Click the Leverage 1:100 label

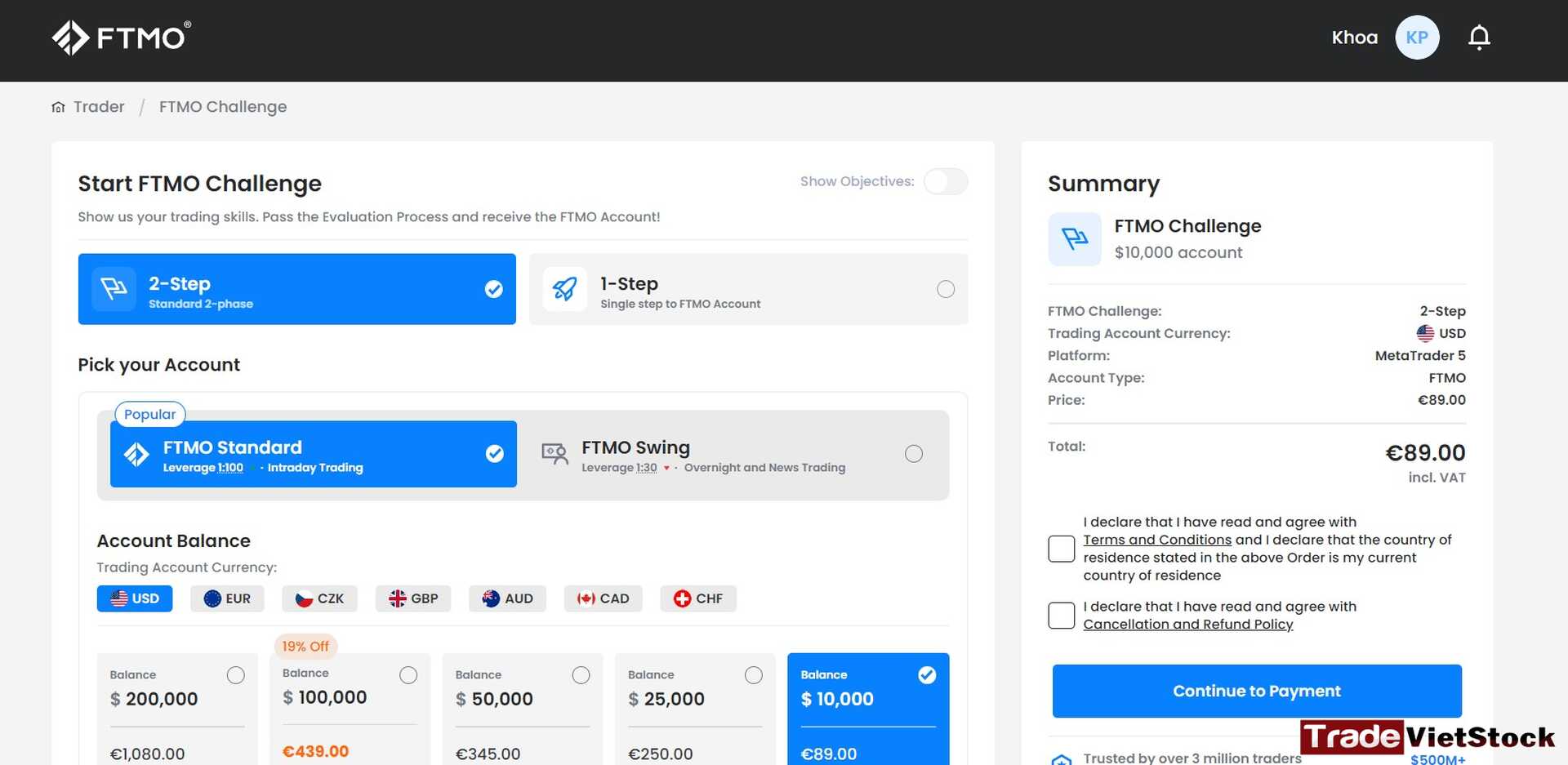coord(203,468)
